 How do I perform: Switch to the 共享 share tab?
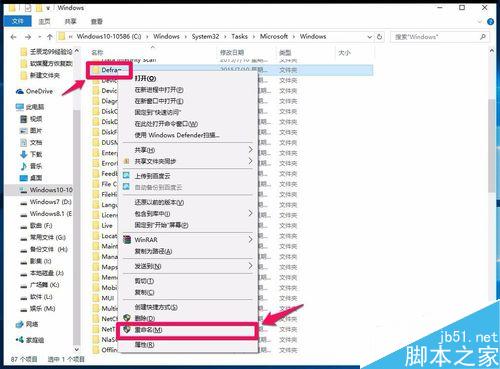70,22
